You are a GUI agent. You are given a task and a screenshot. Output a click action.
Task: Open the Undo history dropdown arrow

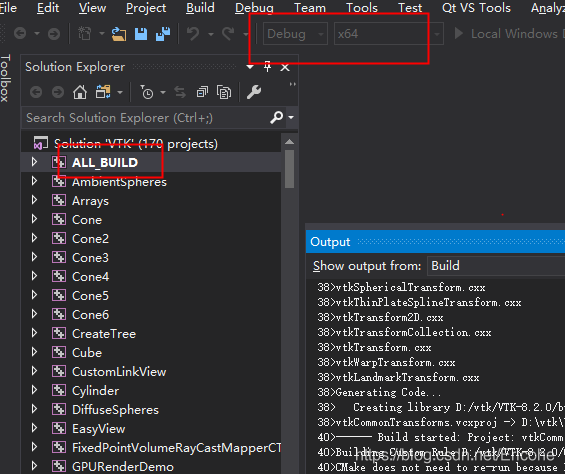(211, 34)
